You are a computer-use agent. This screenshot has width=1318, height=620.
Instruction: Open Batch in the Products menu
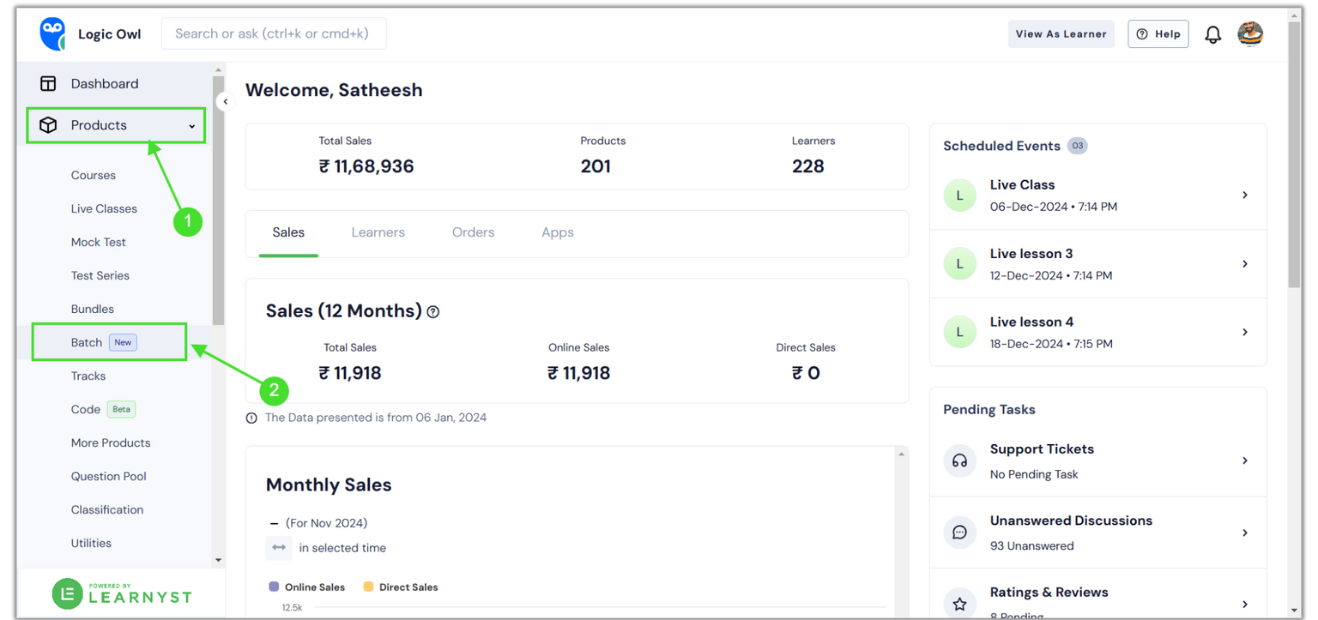[87, 342]
